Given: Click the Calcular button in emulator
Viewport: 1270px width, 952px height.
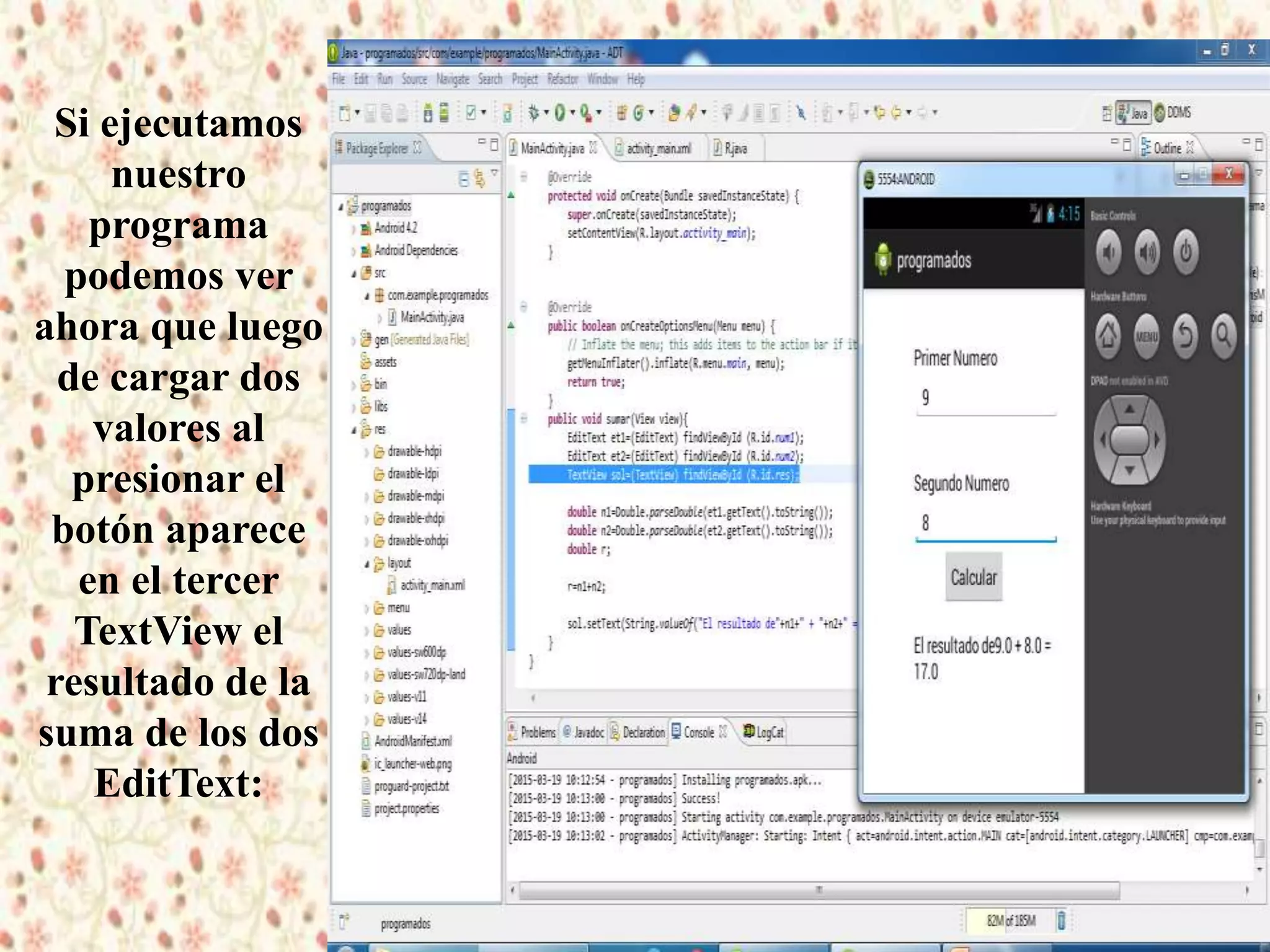Looking at the screenshot, I should (974, 577).
